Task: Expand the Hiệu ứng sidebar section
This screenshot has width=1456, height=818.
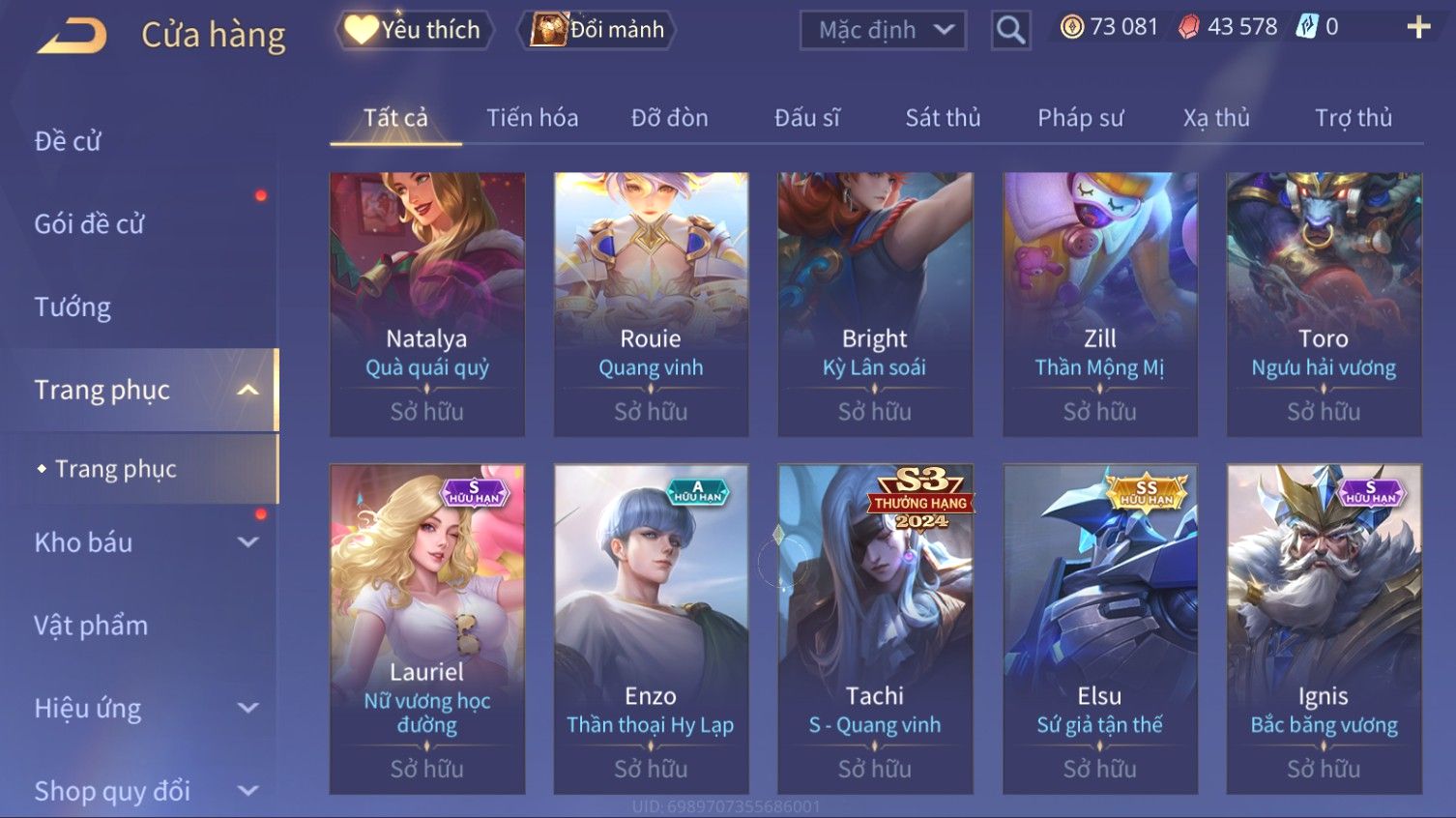Action: 248,708
